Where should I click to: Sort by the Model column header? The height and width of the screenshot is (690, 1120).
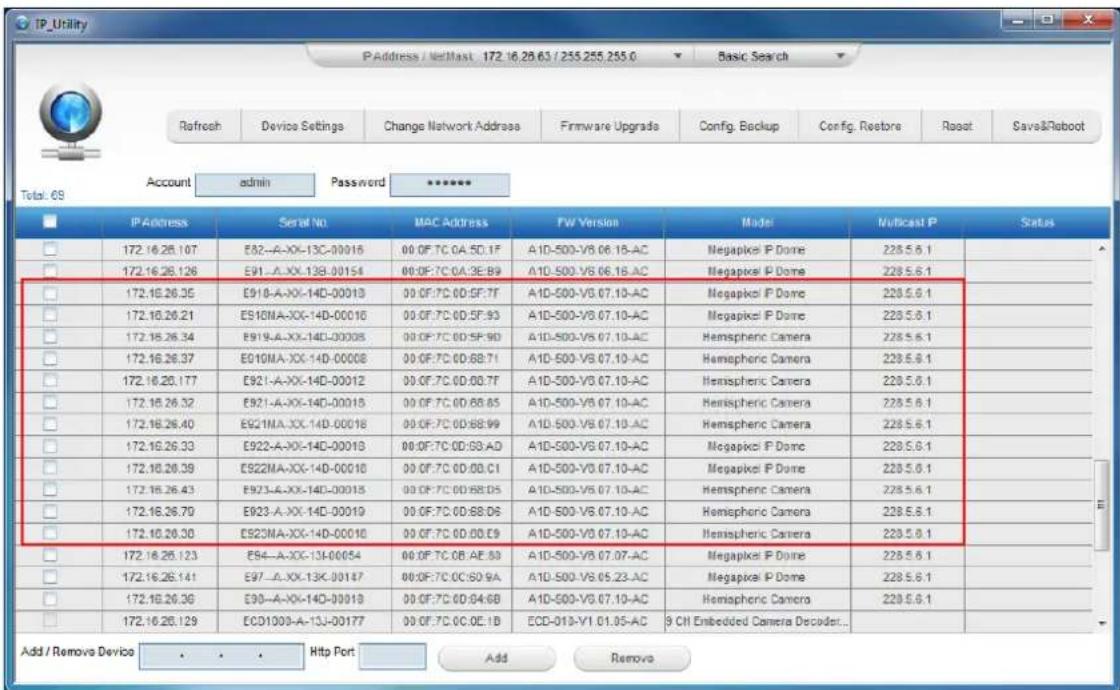click(757, 222)
